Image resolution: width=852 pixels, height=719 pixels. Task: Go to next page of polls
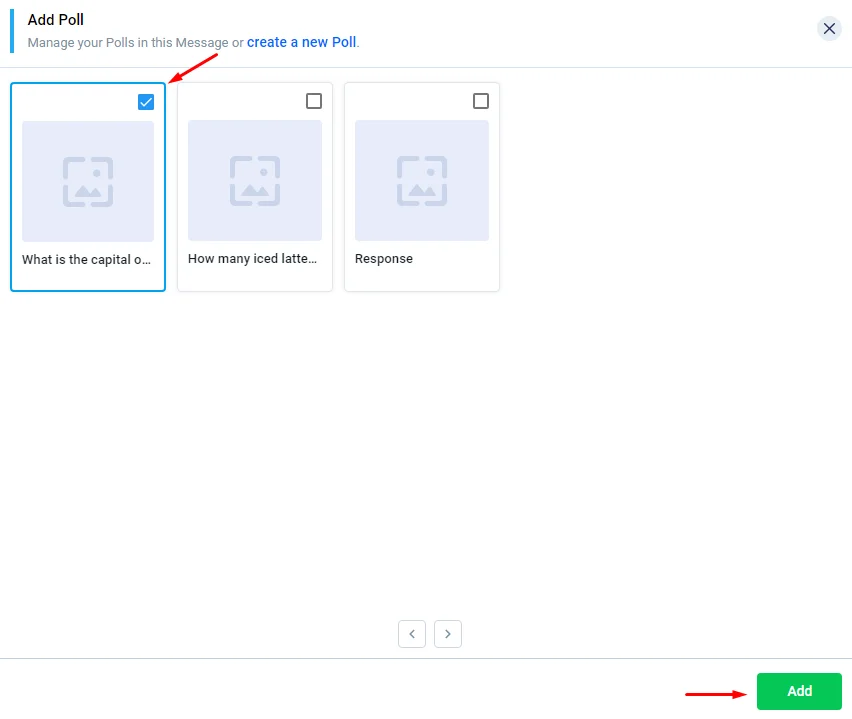pos(448,634)
